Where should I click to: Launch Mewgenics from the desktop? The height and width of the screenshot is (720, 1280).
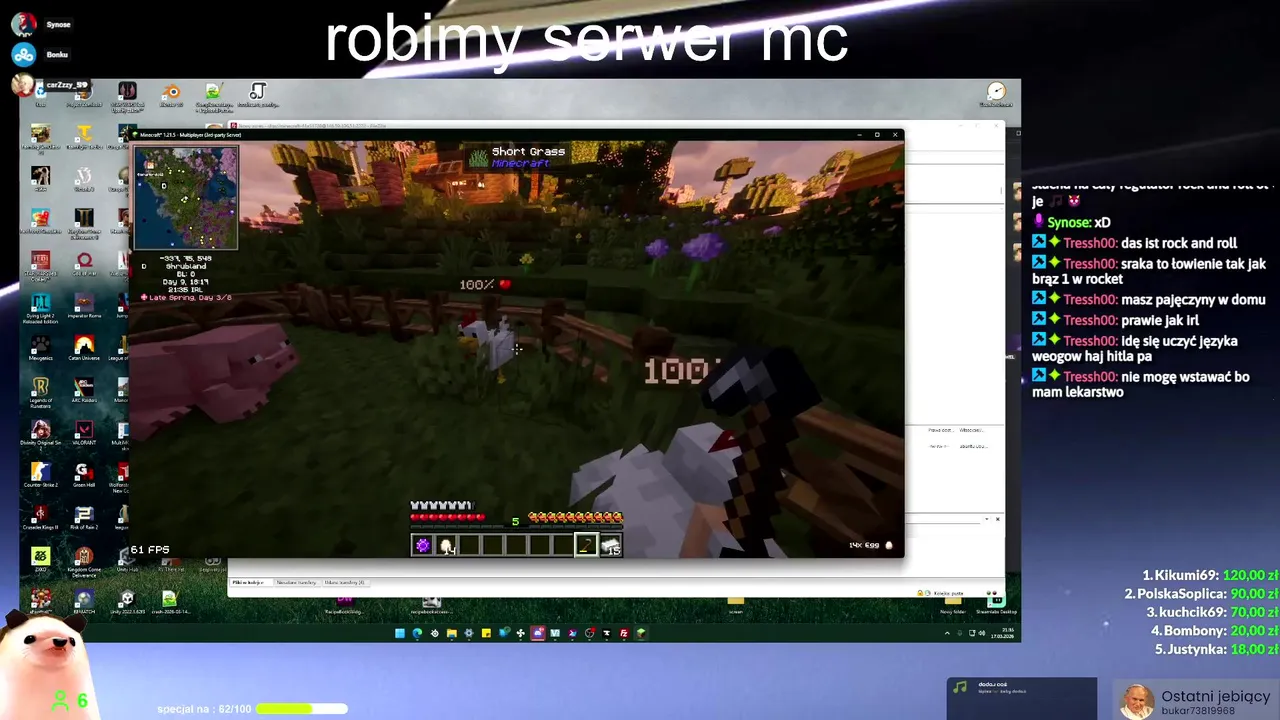(41, 348)
